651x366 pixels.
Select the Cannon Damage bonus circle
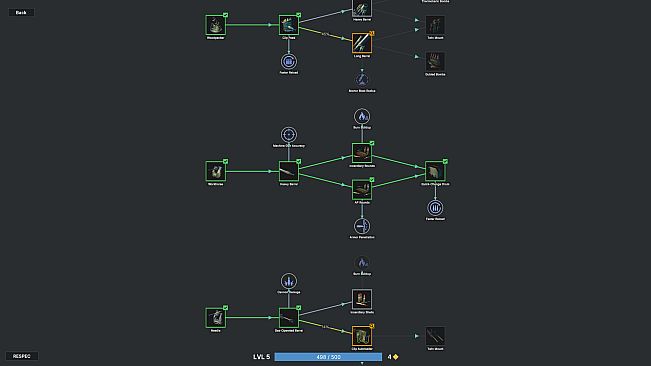289,281
